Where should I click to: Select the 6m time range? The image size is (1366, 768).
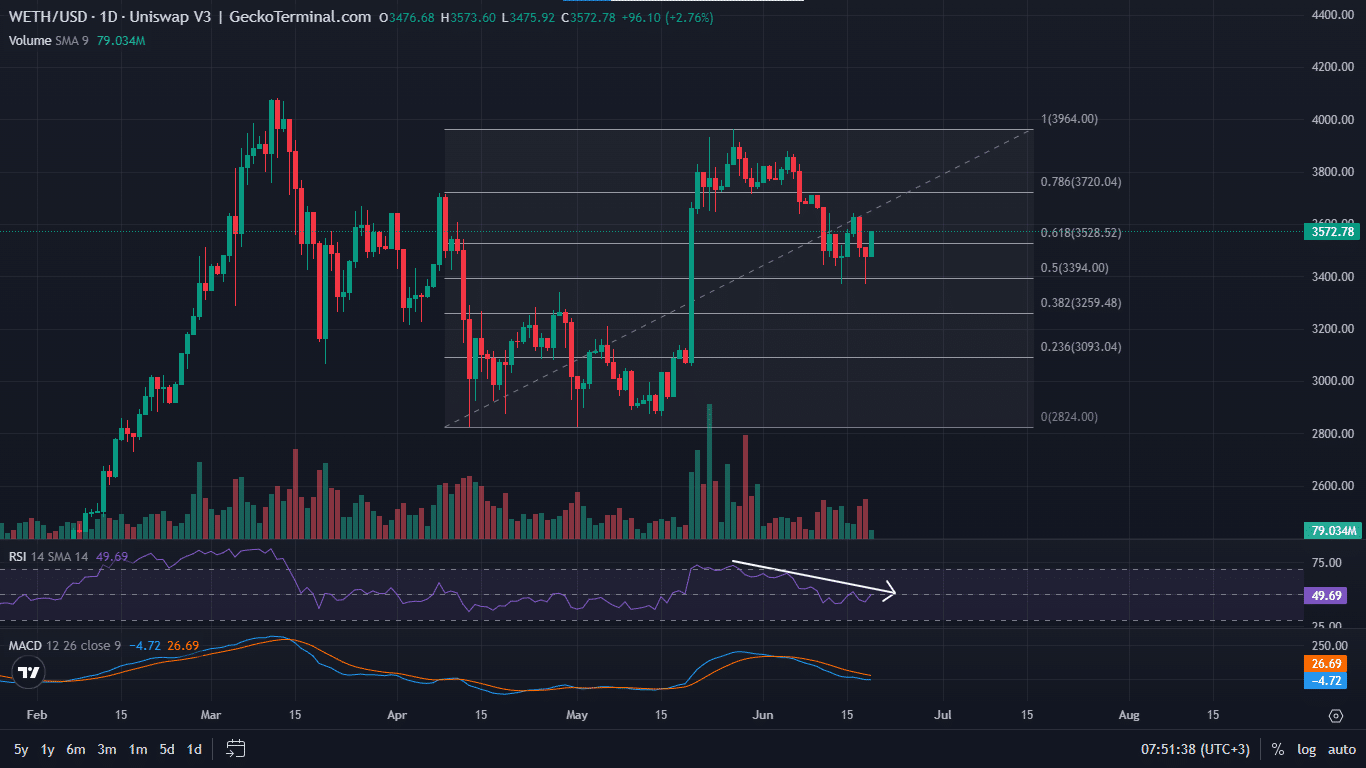(76, 749)
